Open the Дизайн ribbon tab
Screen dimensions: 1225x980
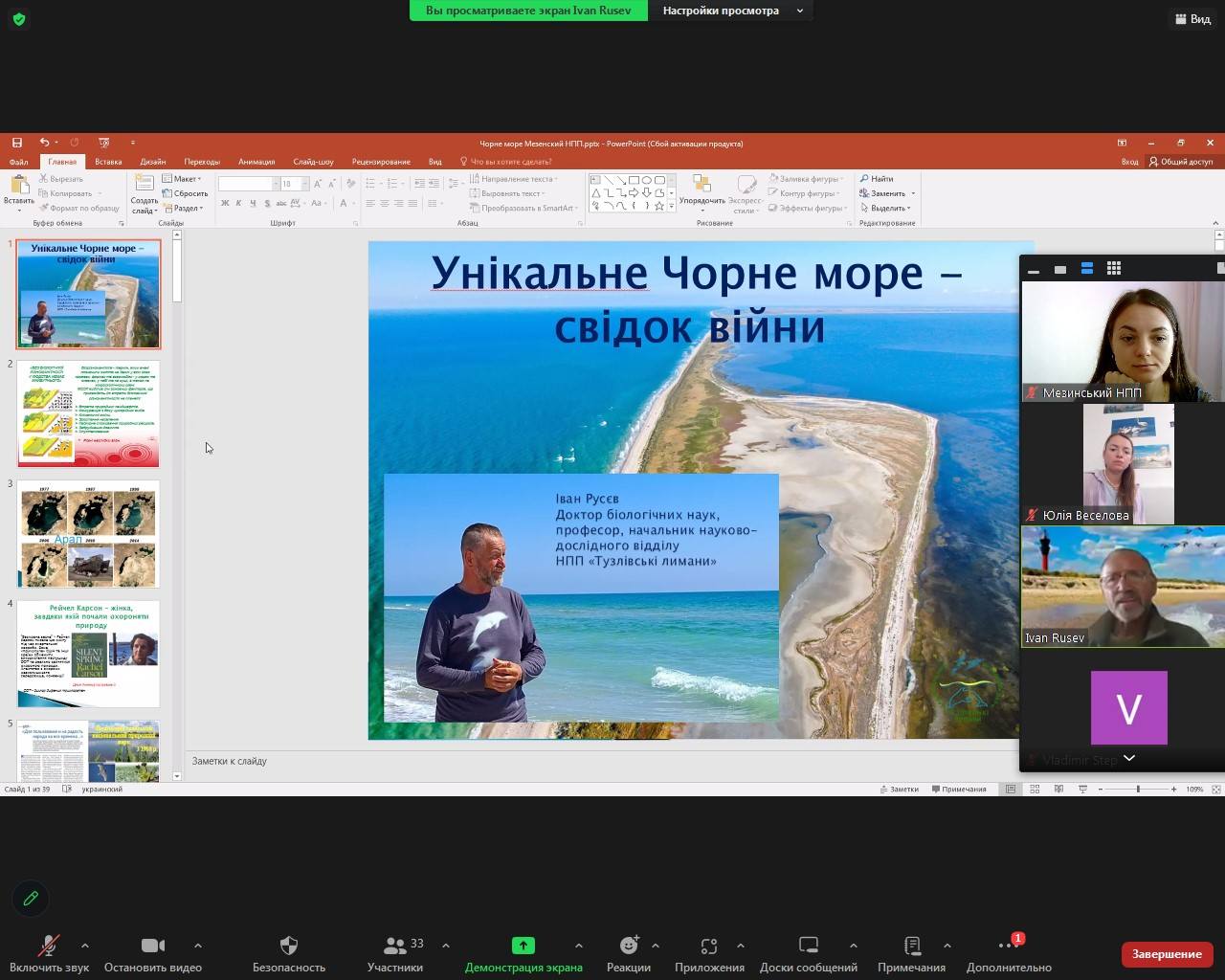pos(152,162)
